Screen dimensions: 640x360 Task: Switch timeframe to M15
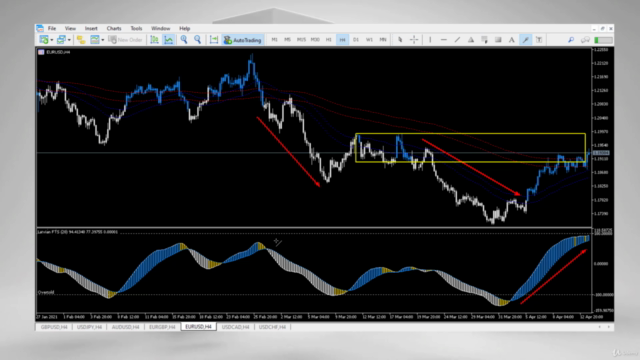[301, 40]
